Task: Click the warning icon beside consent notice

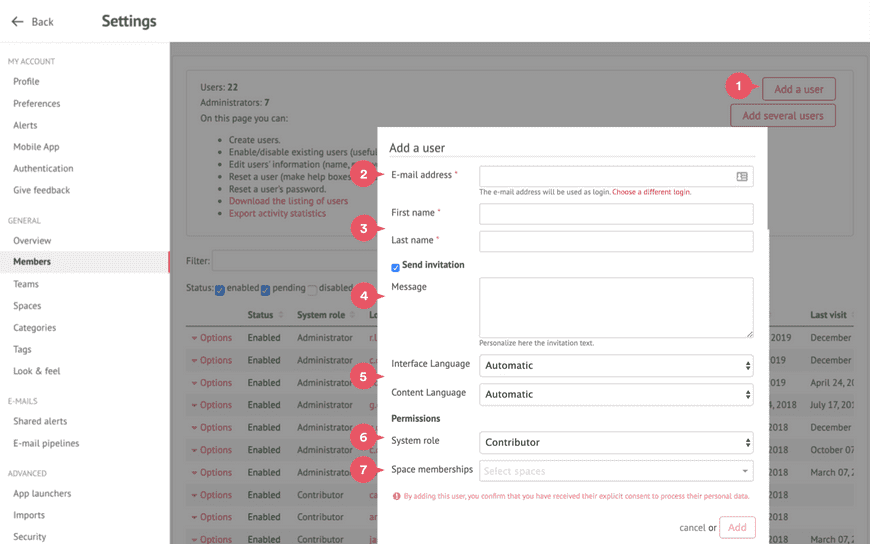Action: click(396, 496)
